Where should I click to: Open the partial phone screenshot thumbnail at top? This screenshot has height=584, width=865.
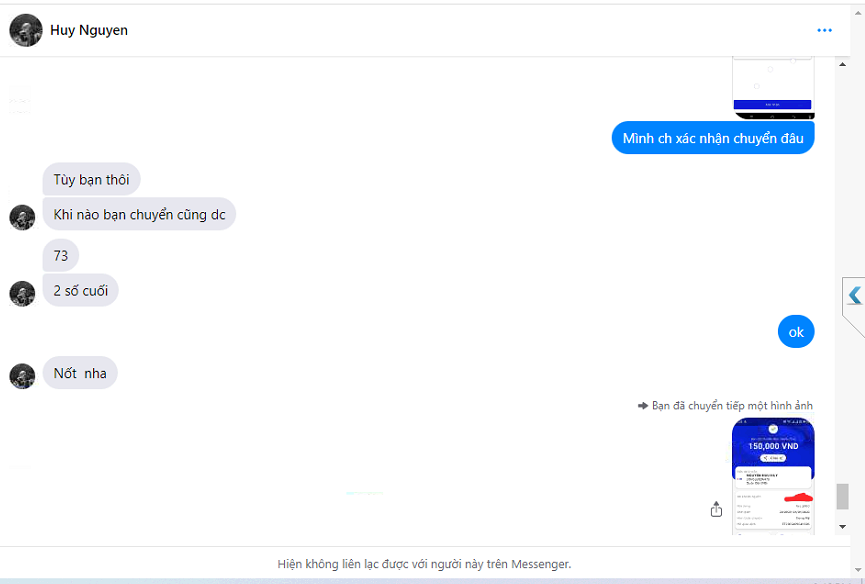(x=773, y=88)
